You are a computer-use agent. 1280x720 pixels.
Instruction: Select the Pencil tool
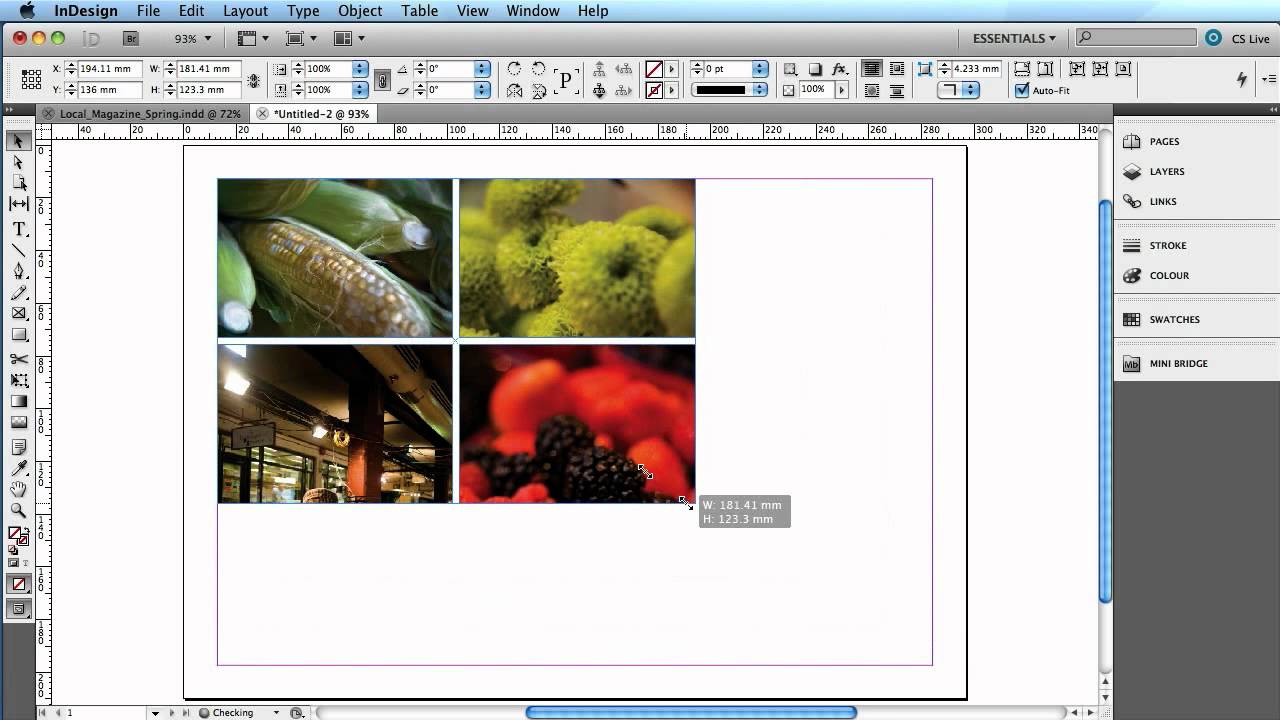tap(19, 292)
